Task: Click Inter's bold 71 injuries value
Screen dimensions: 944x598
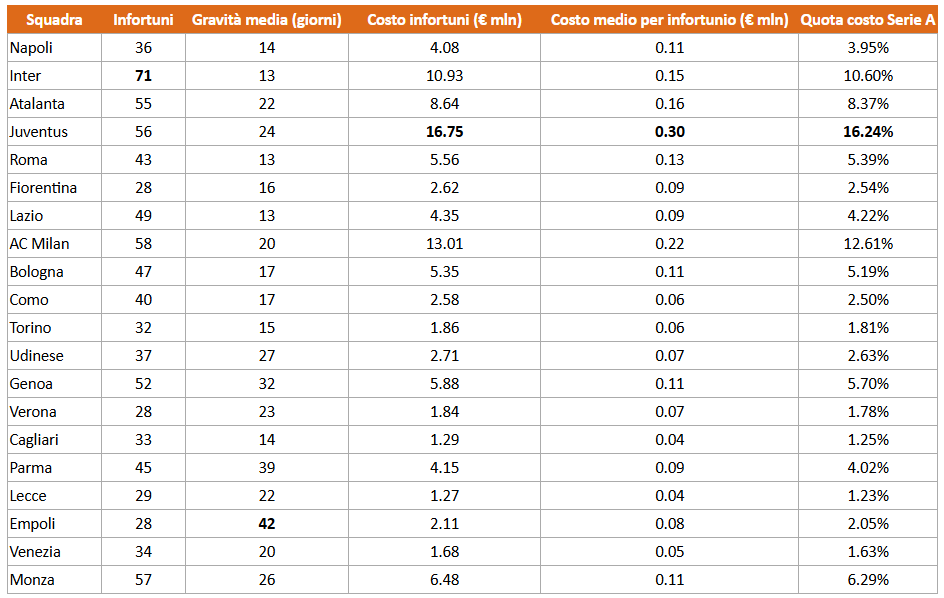Action: click(x=144, y=76)
